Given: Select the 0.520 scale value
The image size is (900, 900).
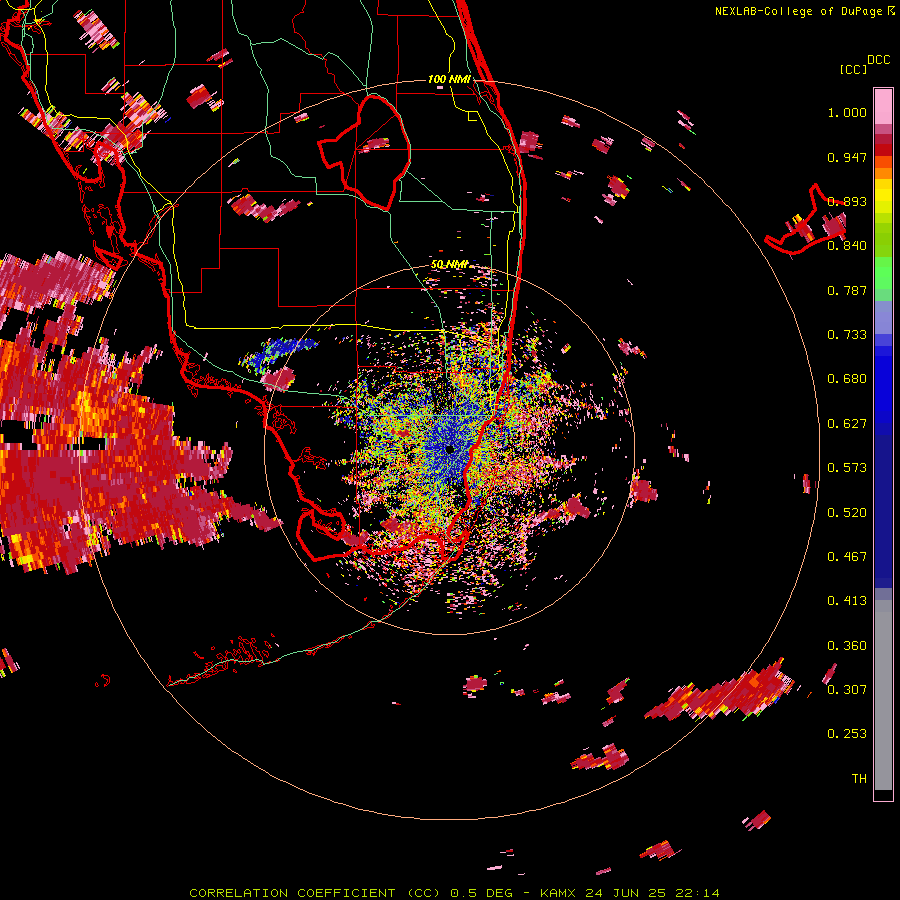Looking at the screenshot, I should click(847, 513).
